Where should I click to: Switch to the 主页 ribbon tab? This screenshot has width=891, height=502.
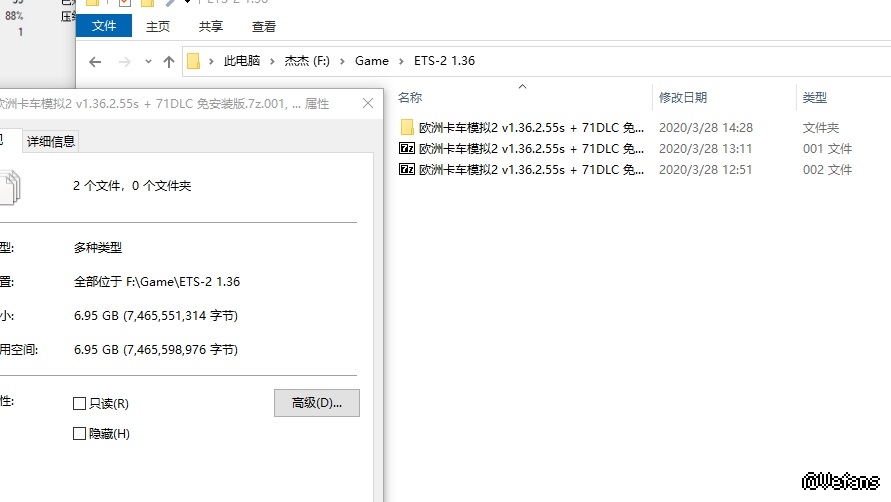157,27
